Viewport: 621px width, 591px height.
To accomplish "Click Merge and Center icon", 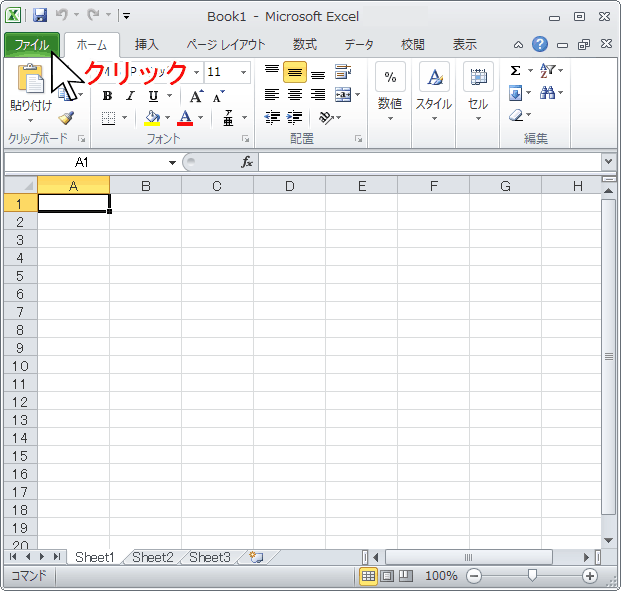I will click(343, 95).
